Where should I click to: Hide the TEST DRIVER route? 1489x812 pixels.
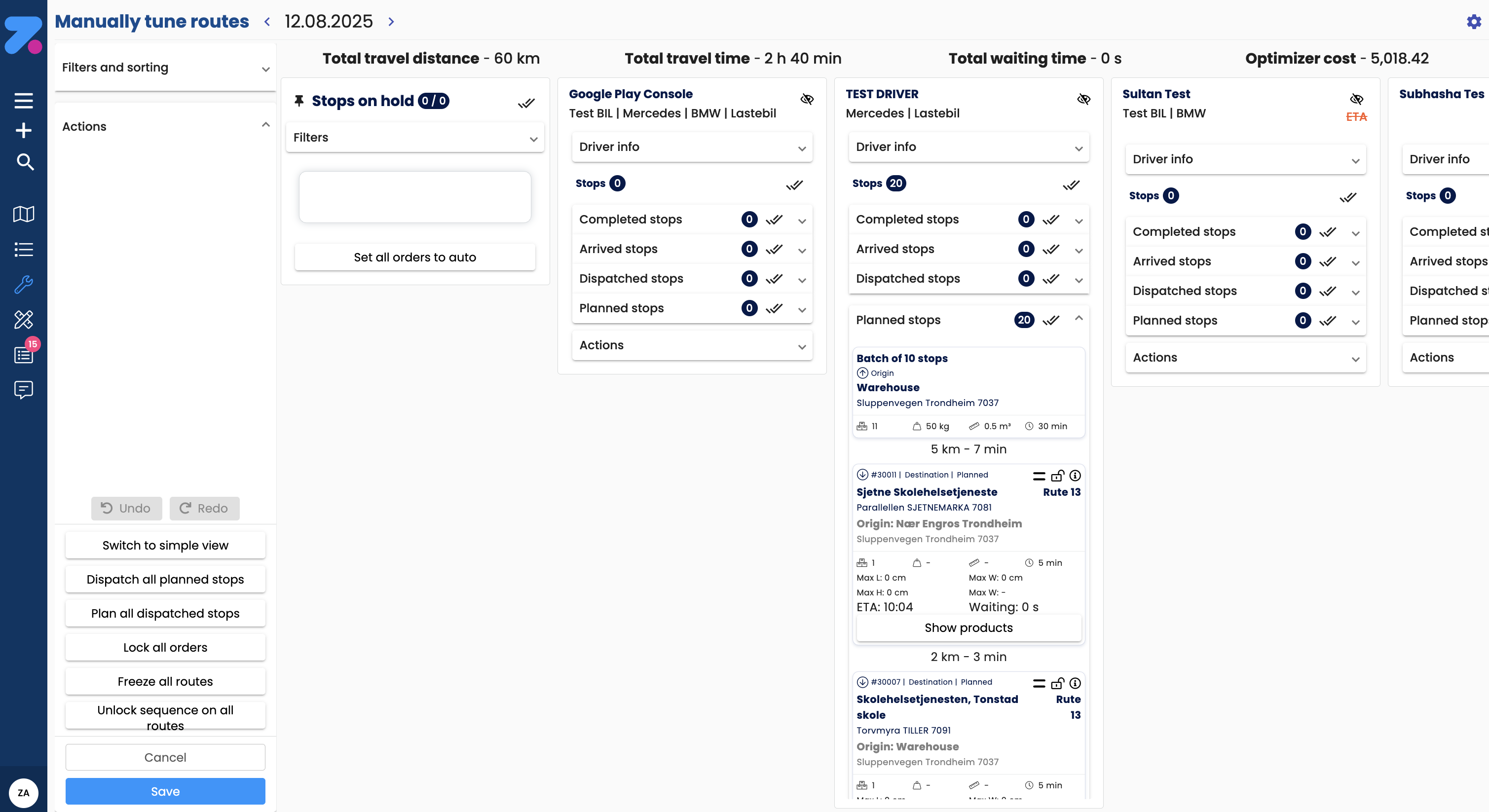point(1083,100)
